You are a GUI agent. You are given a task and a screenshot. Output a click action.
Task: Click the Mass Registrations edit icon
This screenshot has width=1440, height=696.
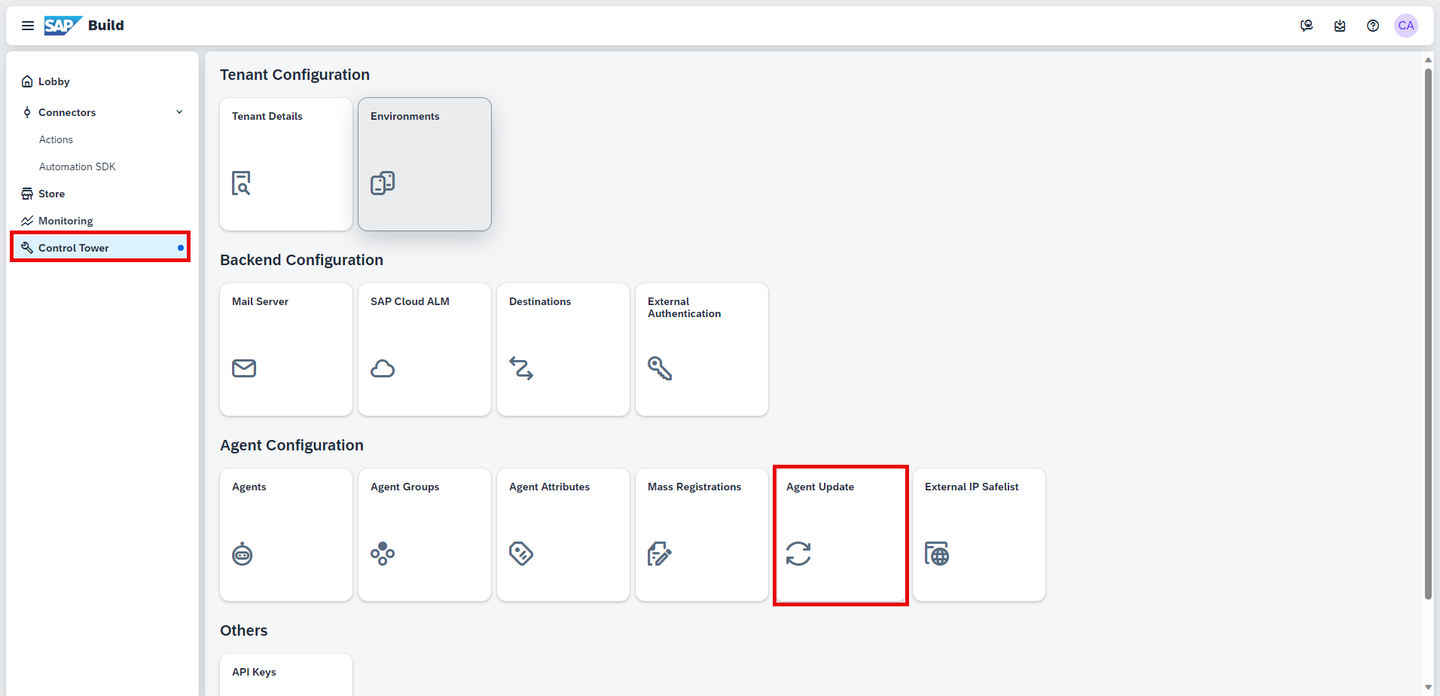660,553
